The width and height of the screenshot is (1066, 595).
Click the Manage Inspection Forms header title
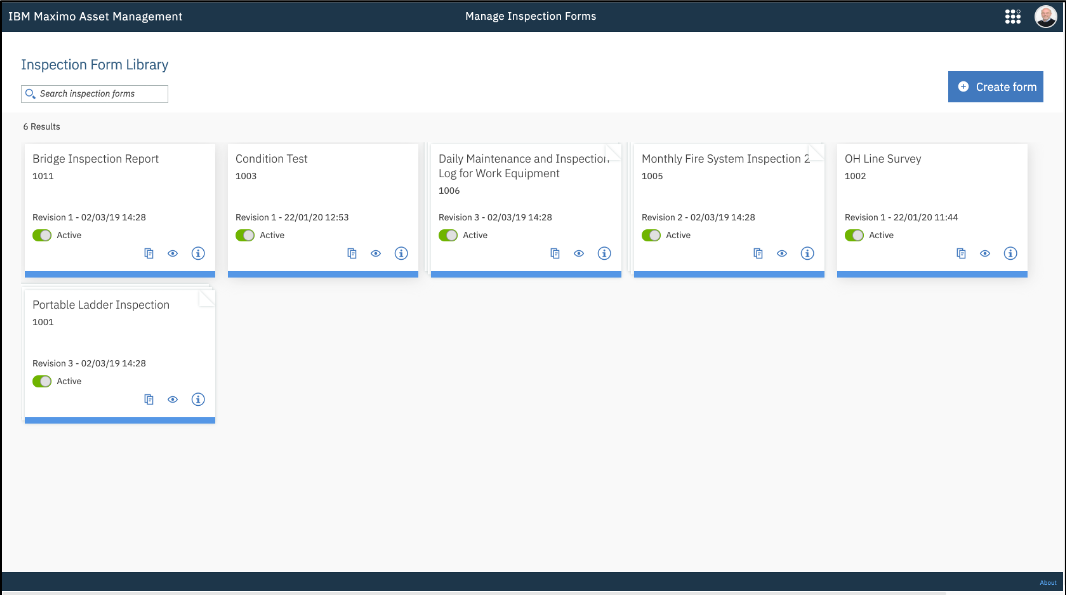[x=530, y=16]
